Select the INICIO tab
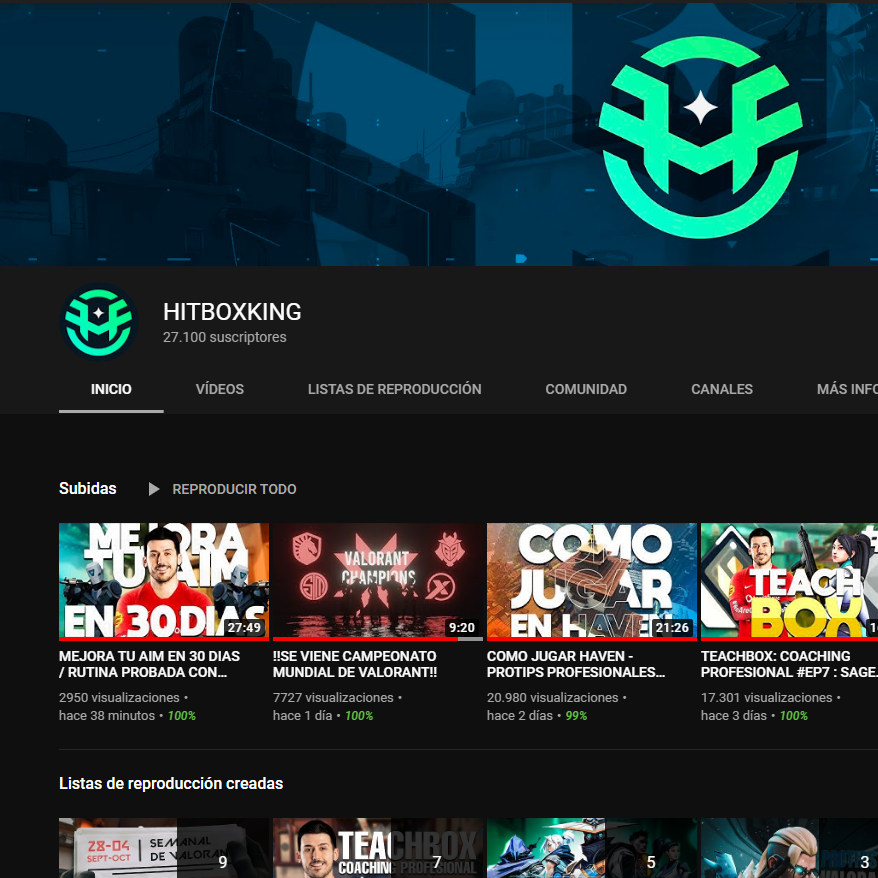Screen dimensions: 878x878 tap(111, 389)
